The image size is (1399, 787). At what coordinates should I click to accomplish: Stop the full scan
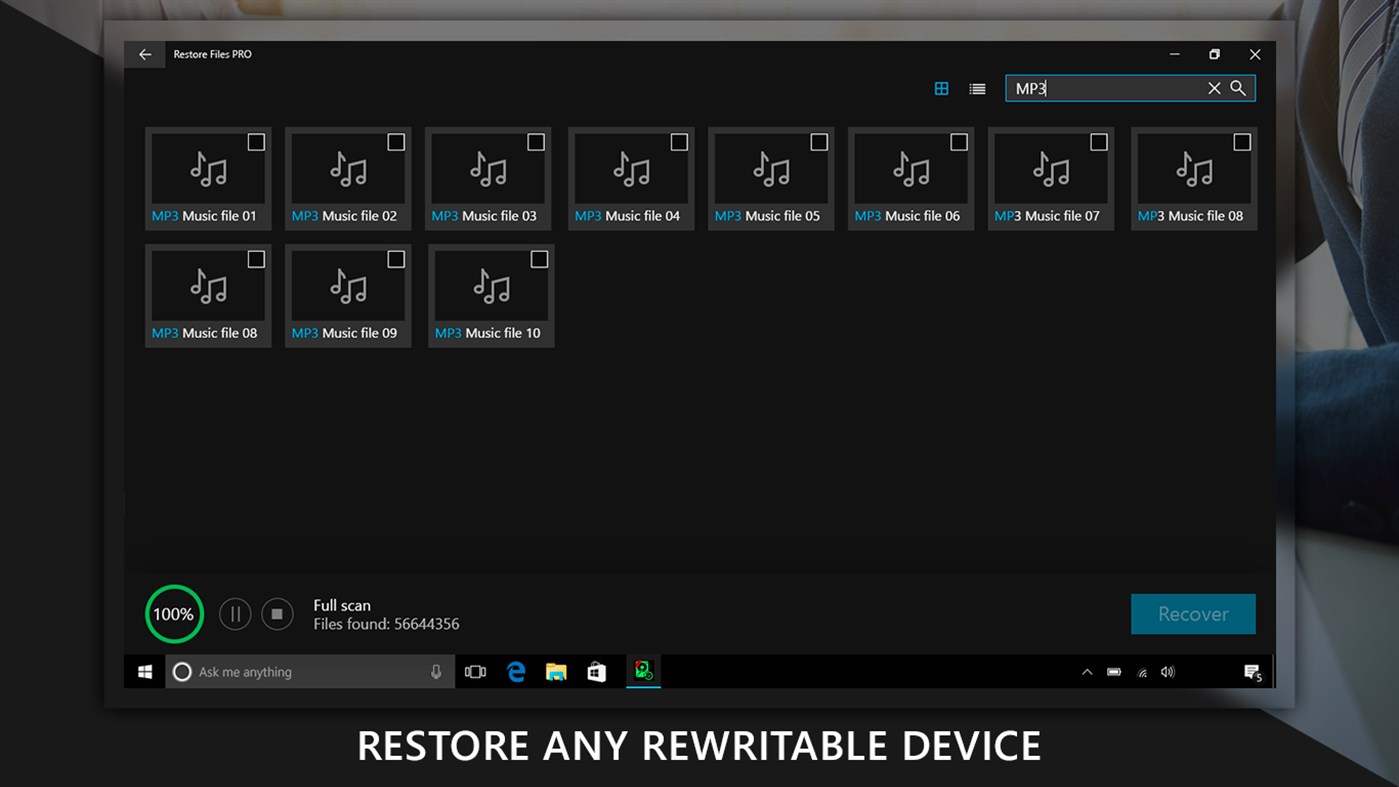pos(277,613)
